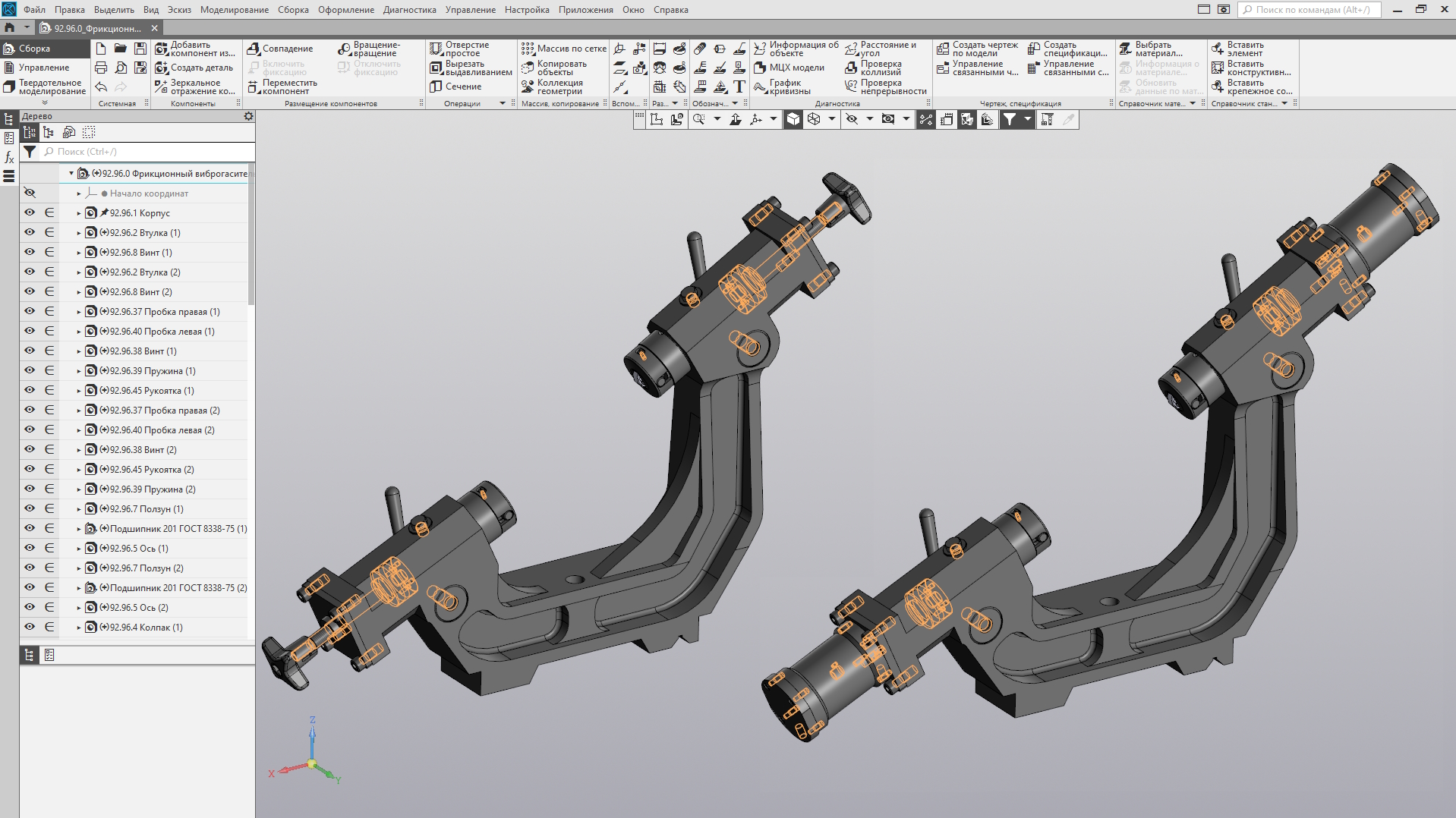Viewport: 1456px width, 818px height.
Task: Click the Undo arrow icon
Action: [x=101, y=87]
